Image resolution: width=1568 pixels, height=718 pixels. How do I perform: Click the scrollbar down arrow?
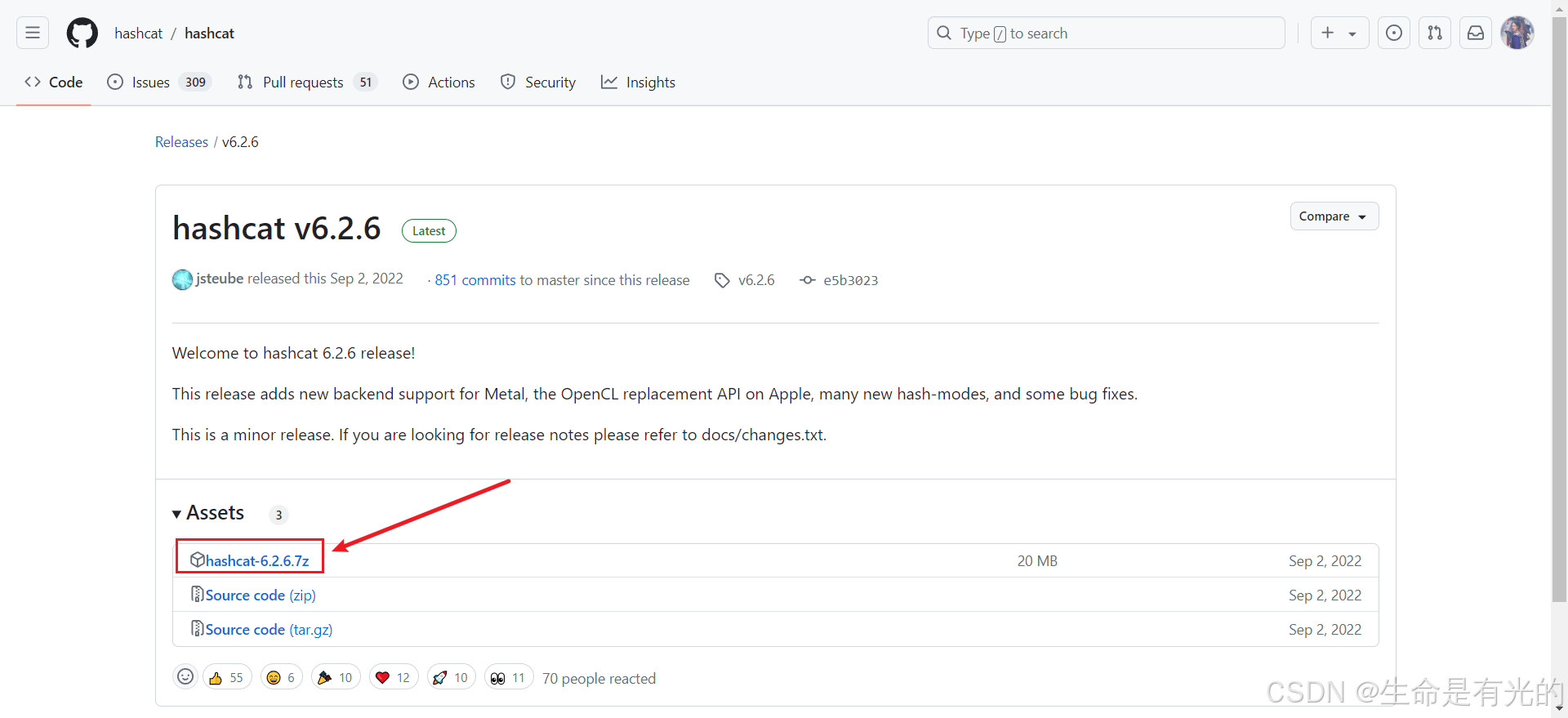1559,709
